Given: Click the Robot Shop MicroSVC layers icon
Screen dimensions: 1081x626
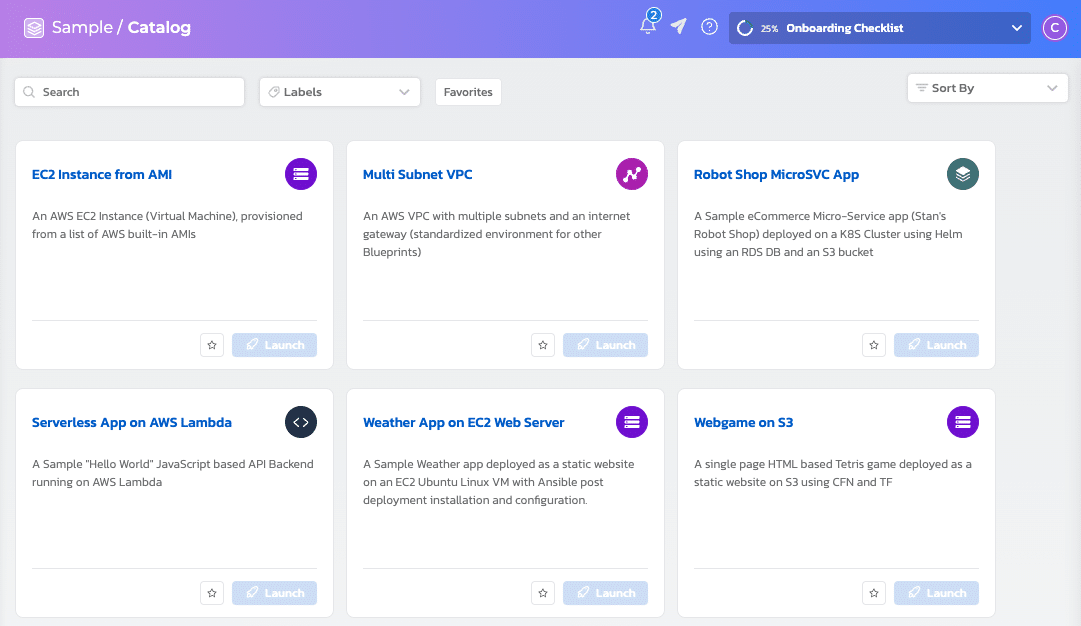Looking at the screenshot, I should pyautogui.click(x=962, y=174).
